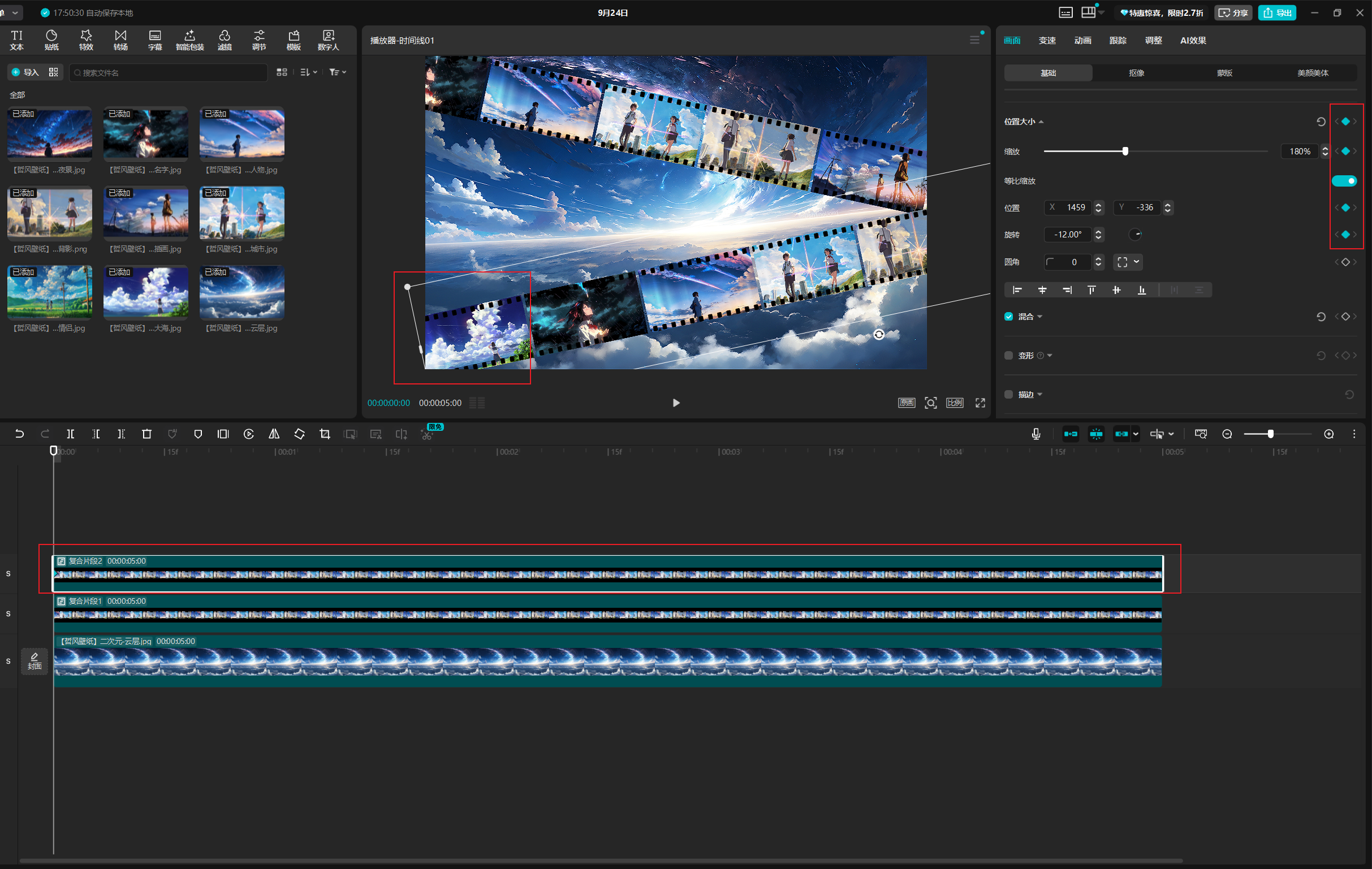
Task: Open the 转场 transitions panel
Action: tap(121, 40)
